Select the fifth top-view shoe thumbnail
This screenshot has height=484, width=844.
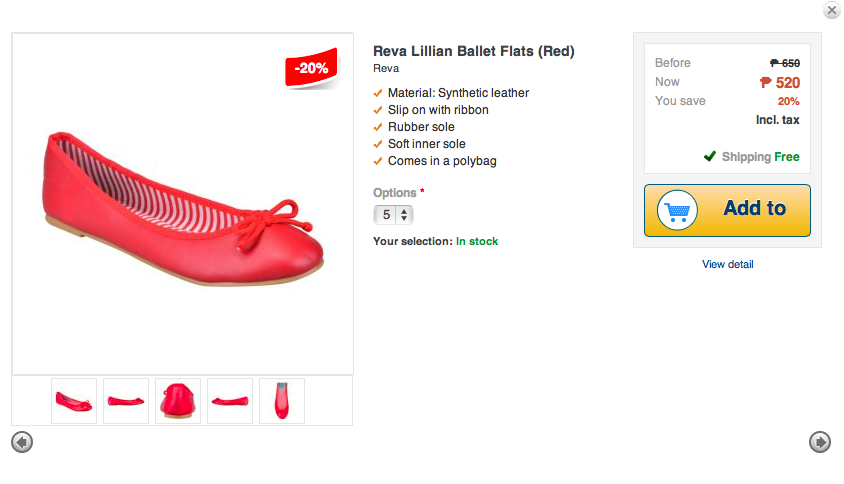(x=282, y=401)
